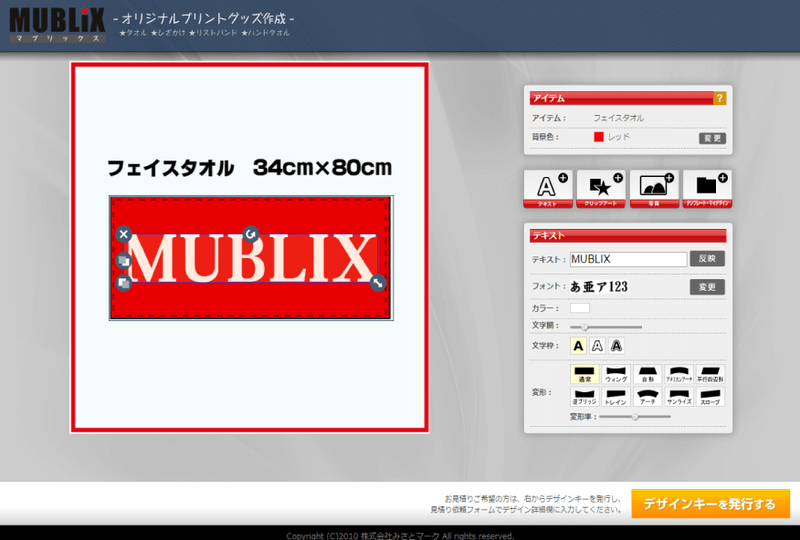
Task: Bring the selected text layer forward
Action: [123, 261]
